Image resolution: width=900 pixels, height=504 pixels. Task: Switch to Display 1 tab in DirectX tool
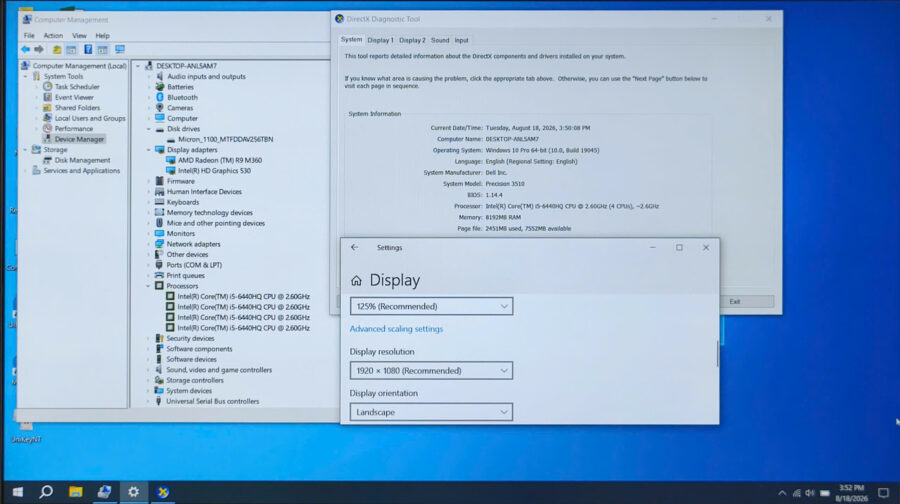tap(381, 40)
